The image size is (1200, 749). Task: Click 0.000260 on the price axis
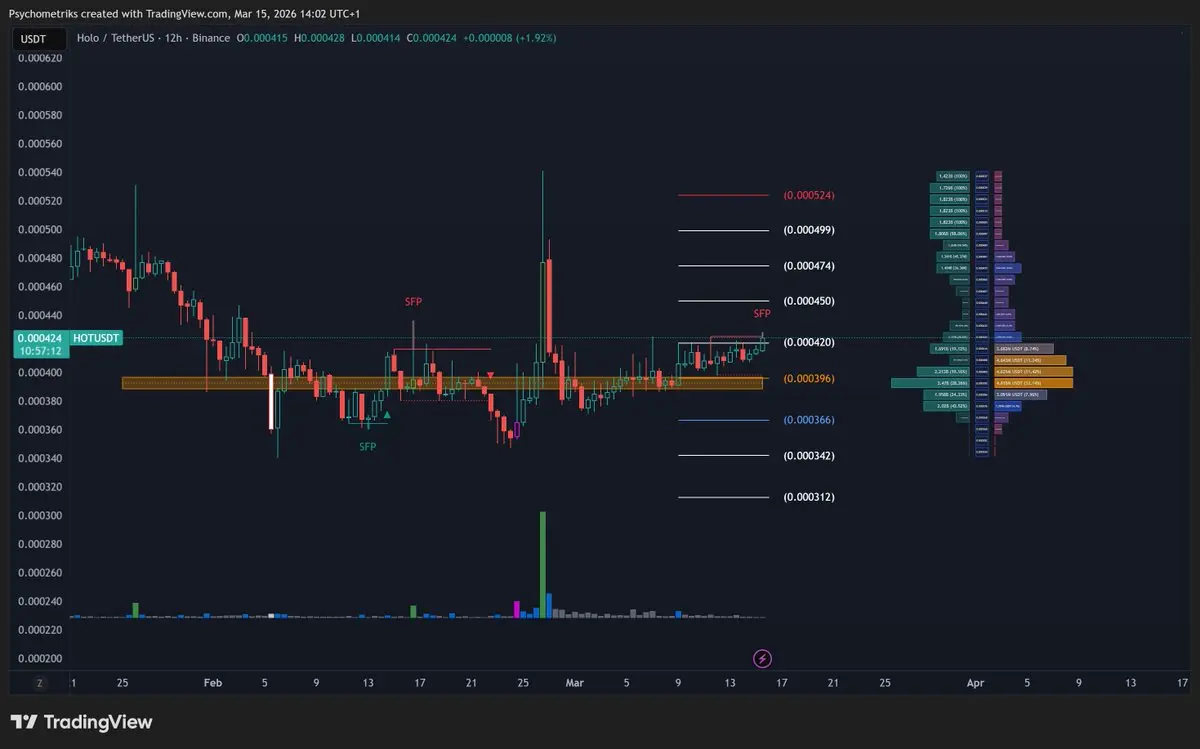tap(40, 573)
